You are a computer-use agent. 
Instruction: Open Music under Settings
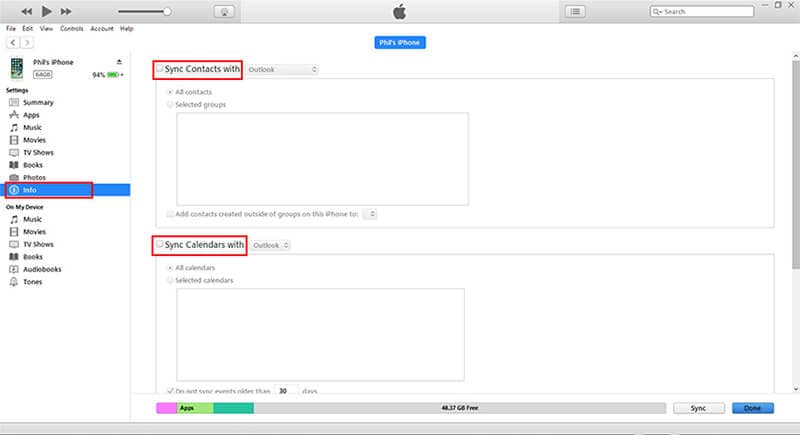tap(32, 127)
